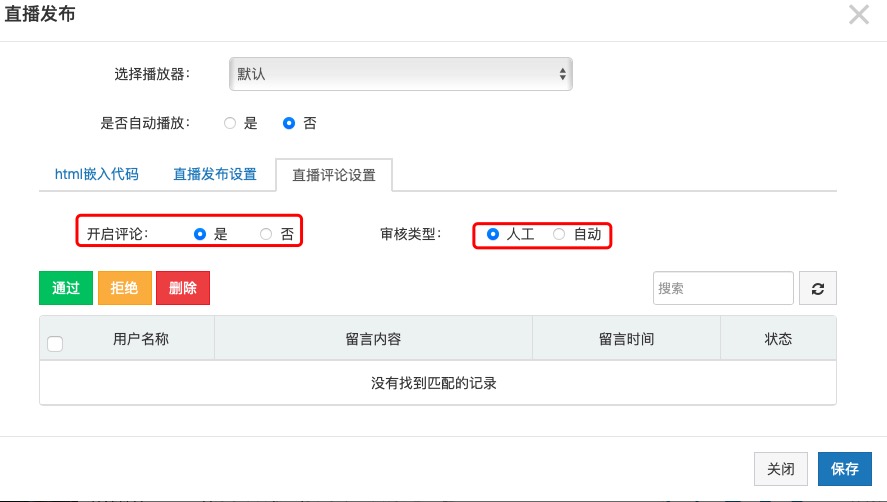Image resolution: width=887 pixels, height=502 pixels.
Task: Click the 留言时间 column header
Action: click(626, 339)
